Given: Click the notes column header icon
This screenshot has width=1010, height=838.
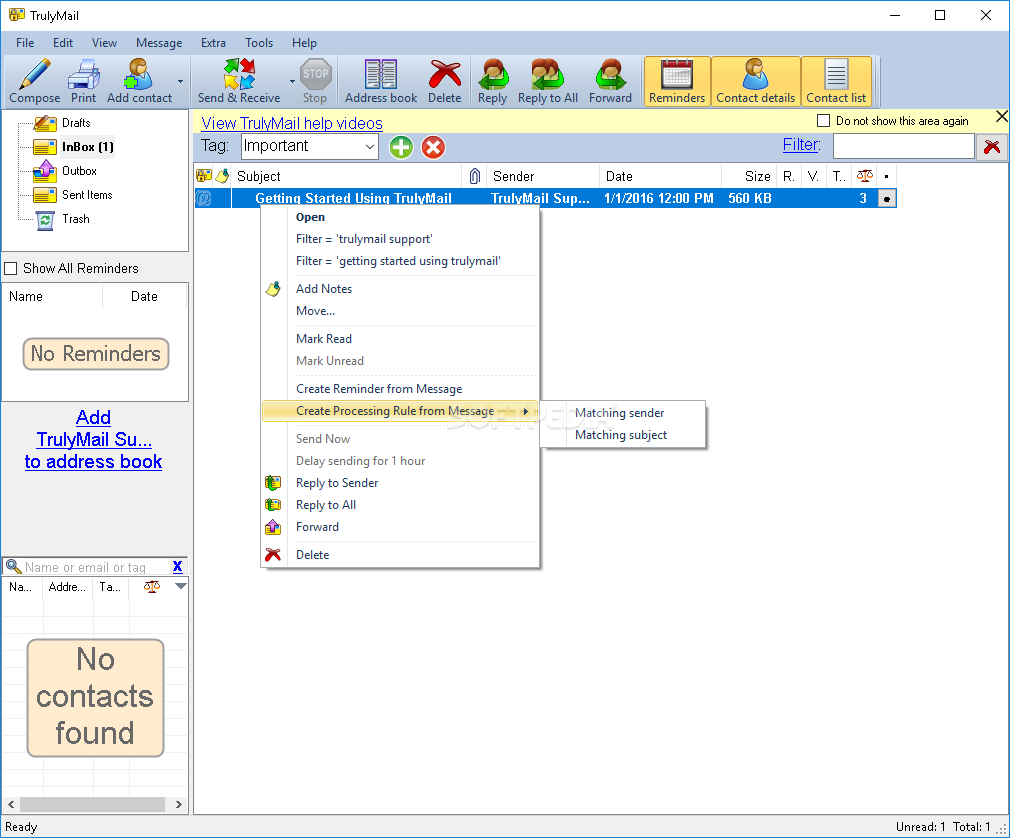Looking at the screenshot, I should (222, 176).
